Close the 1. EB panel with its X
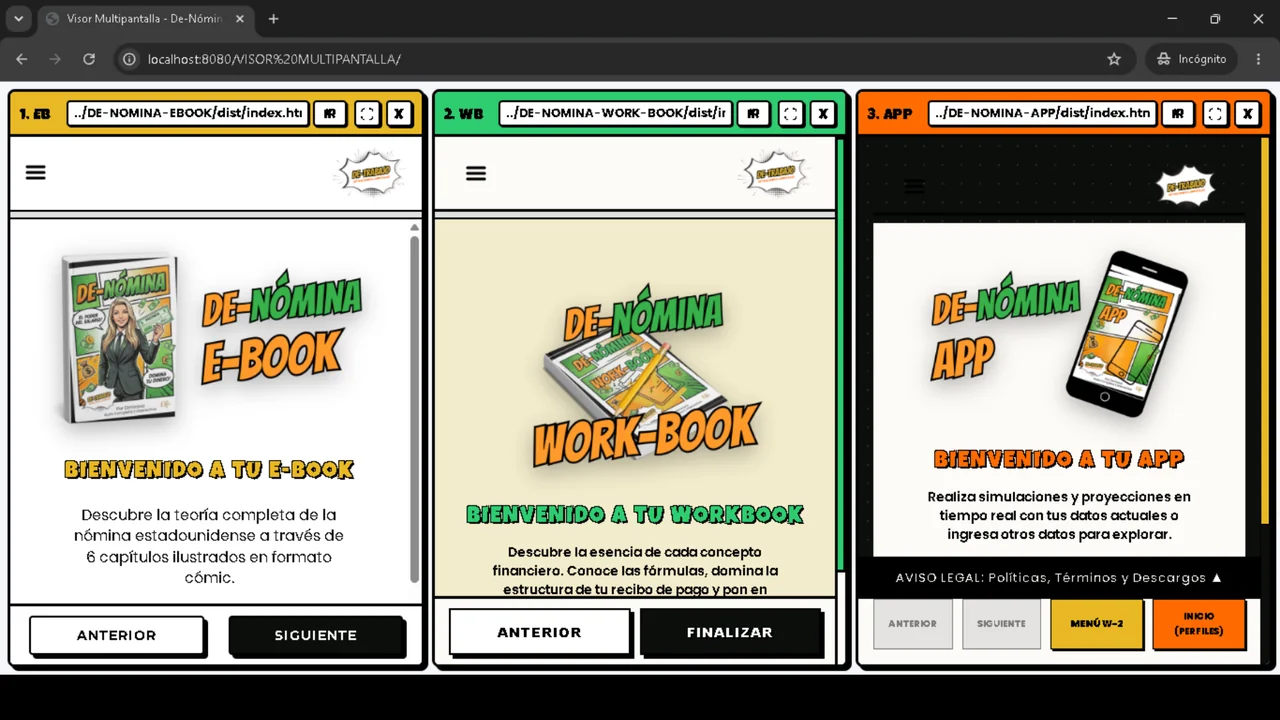1280x720 pixels. 399,114
